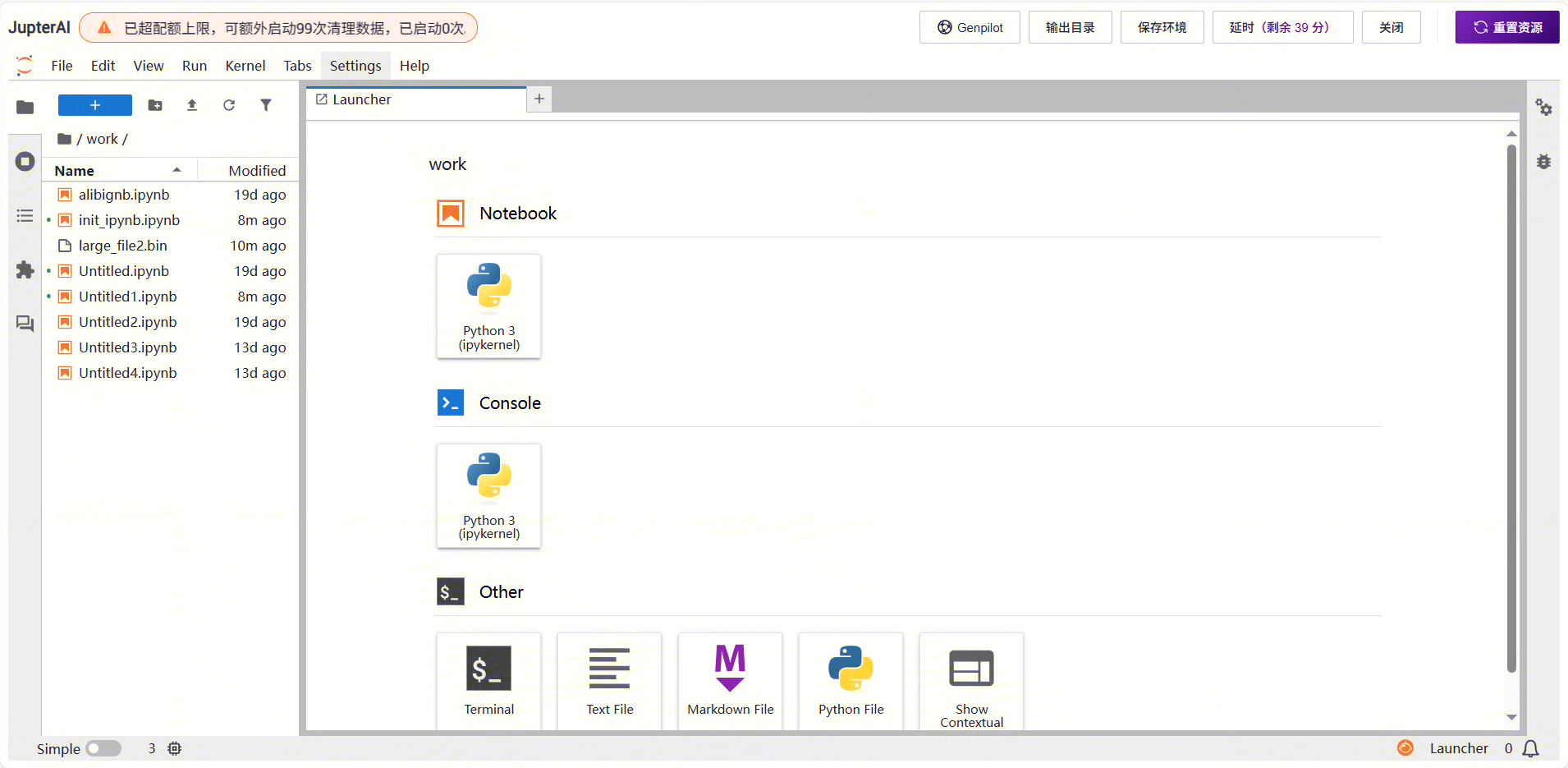Open the File menu

62,66
